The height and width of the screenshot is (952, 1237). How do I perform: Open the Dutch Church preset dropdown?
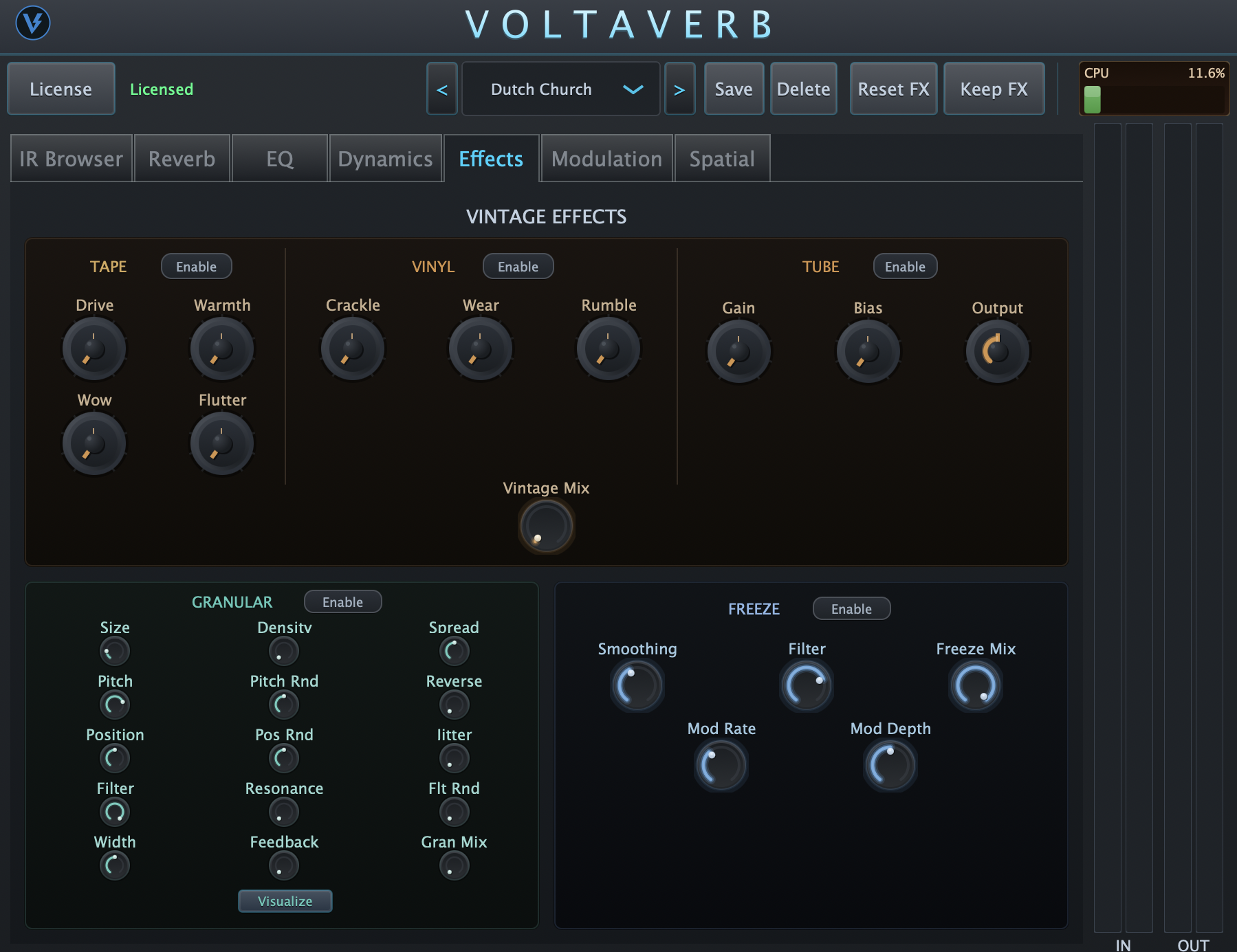561,89
